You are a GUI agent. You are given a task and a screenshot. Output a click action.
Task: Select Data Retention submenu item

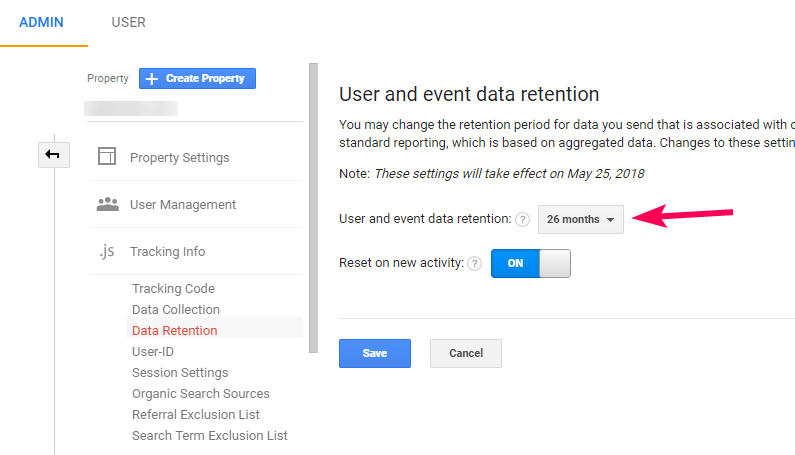(174, 330)
